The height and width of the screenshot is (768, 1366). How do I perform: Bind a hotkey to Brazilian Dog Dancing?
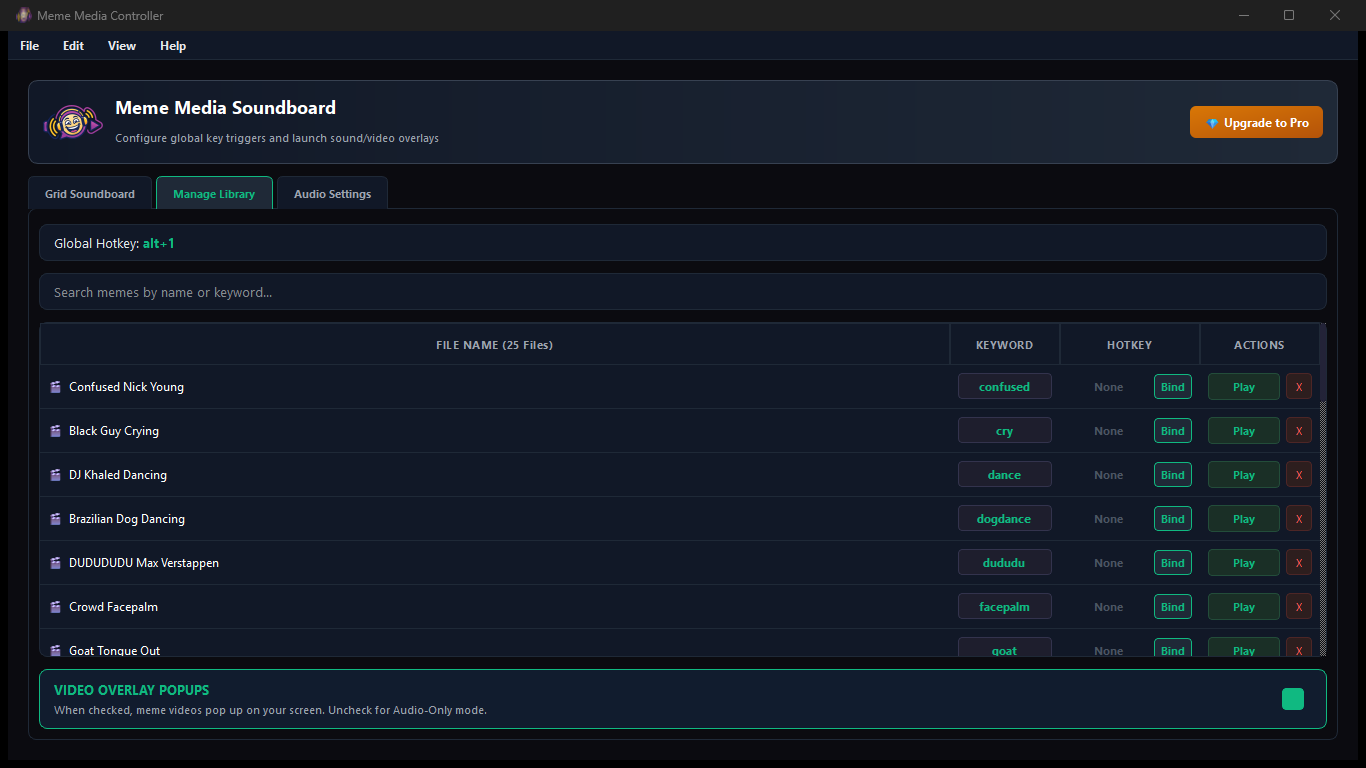pos(1173,519)
